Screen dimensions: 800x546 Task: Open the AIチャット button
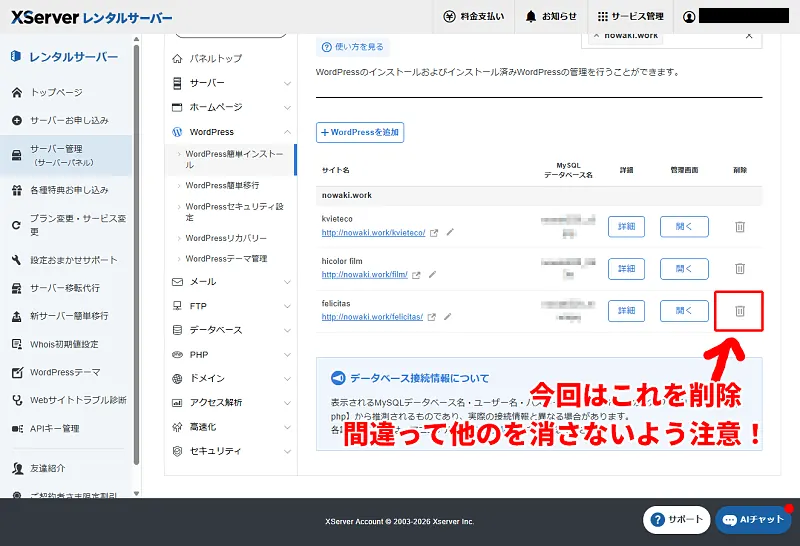click(x=754, y=519)
